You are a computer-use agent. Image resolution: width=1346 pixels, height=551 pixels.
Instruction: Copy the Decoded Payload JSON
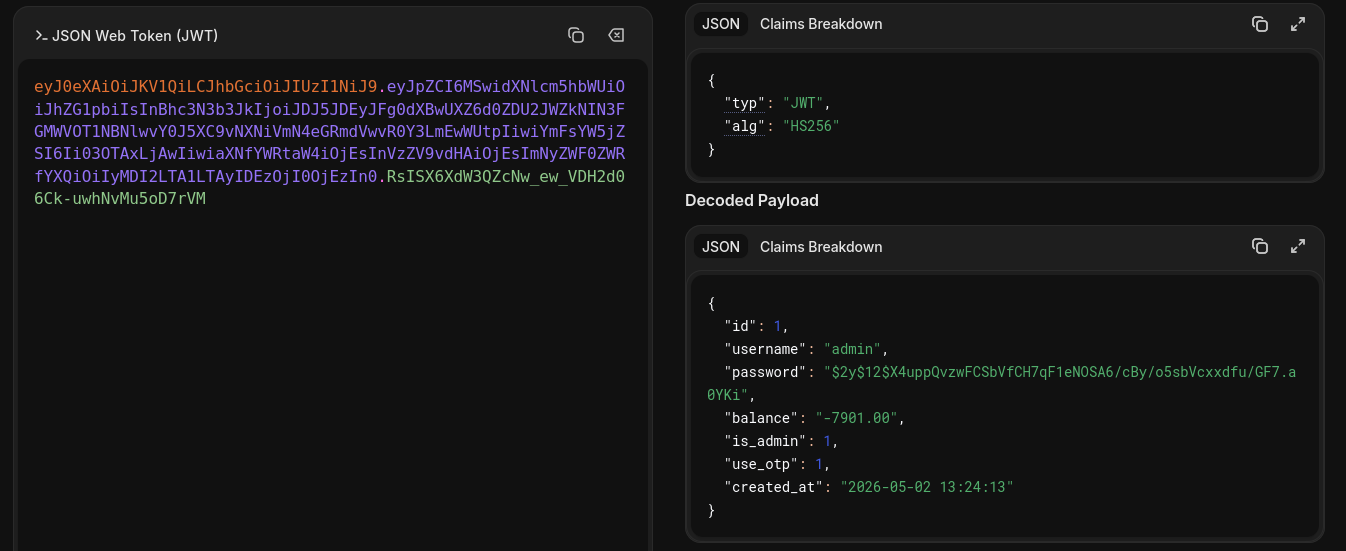(1260, 246)
